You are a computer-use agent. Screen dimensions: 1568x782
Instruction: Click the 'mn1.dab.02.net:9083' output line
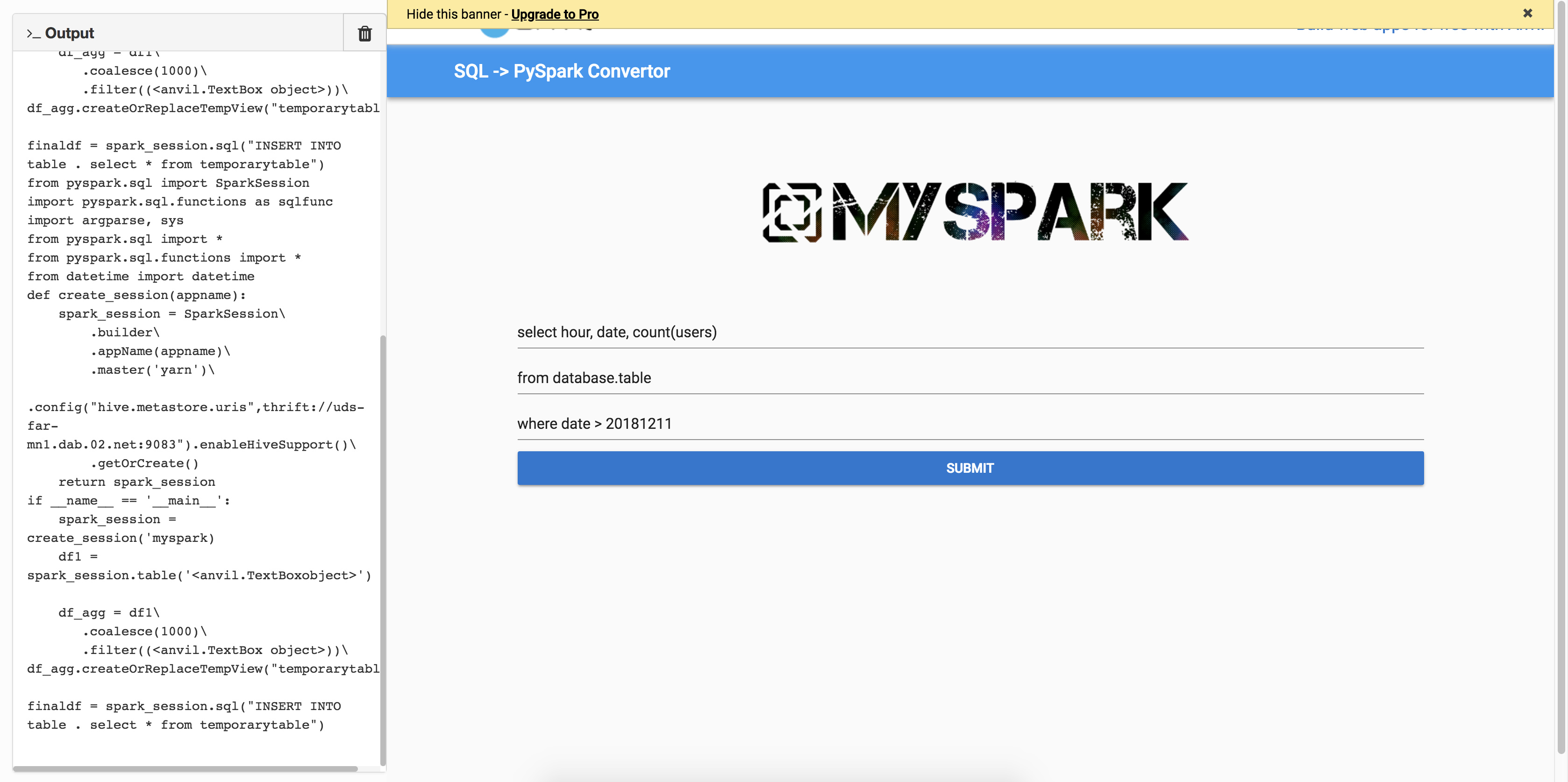click(192, 445)
